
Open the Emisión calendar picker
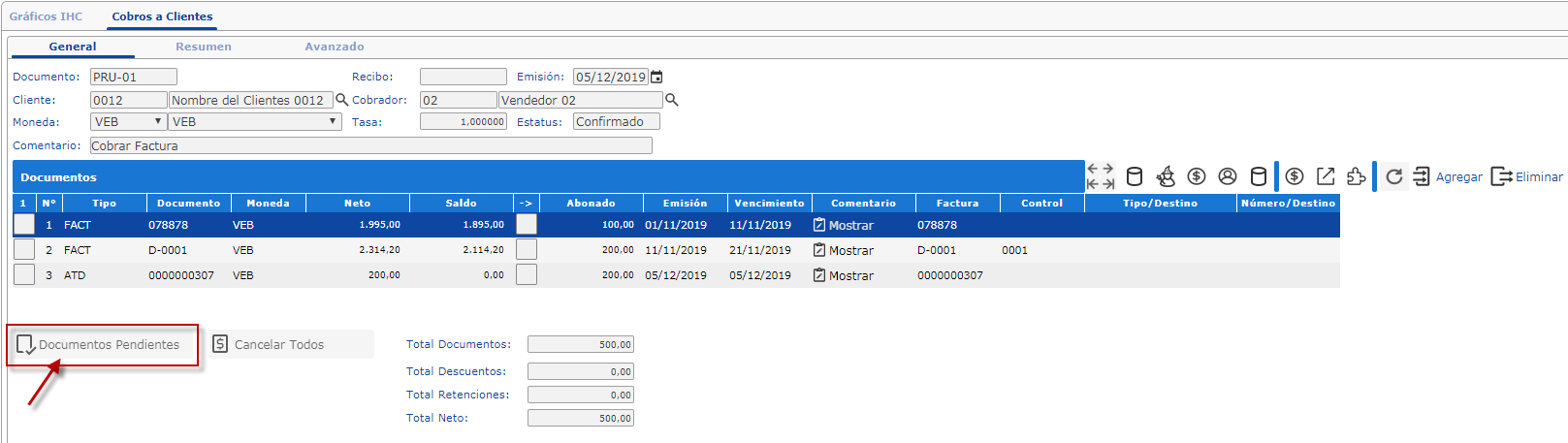tap(656, 77)
